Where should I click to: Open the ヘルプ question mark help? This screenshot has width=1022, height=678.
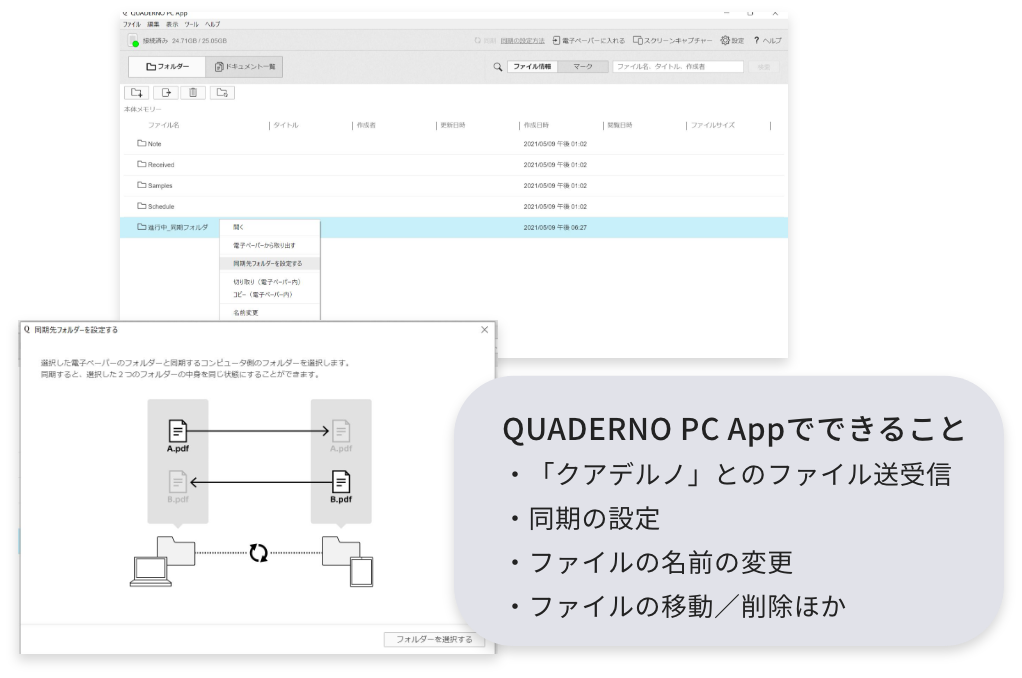point(765,40)
